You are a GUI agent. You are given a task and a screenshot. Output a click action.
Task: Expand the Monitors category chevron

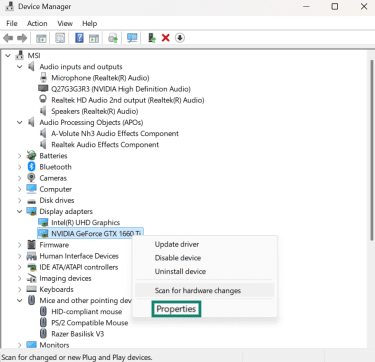[20, 345]
